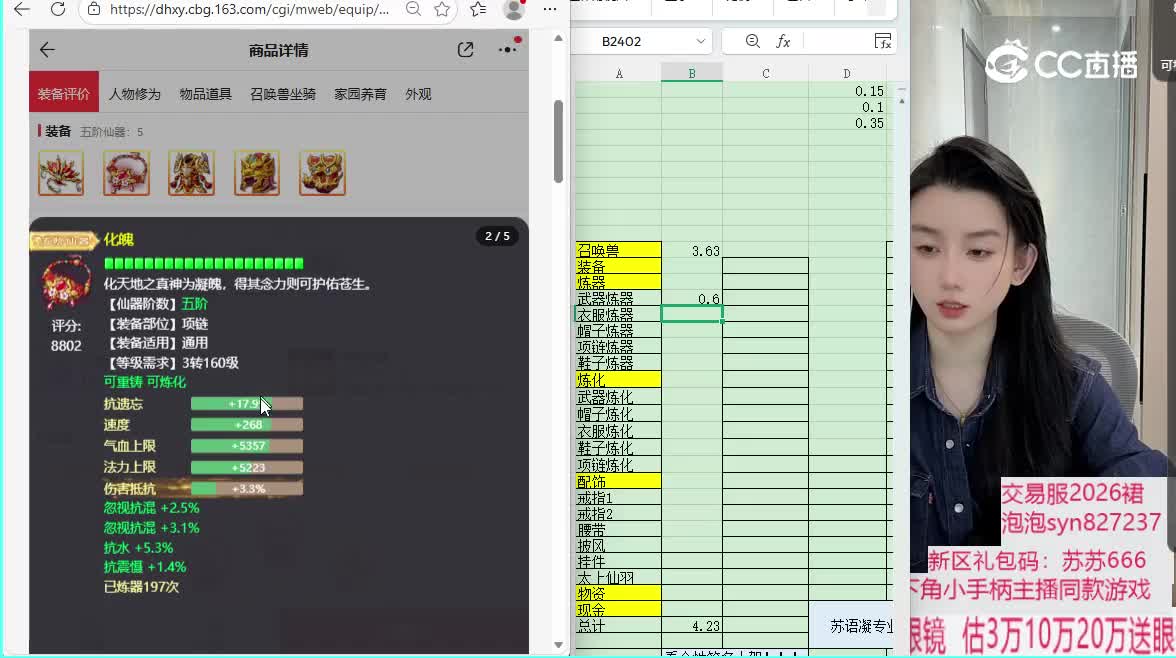Select column B header in the spreadsheet
This screenshot has height=658, width=1176.
(691, 74)
